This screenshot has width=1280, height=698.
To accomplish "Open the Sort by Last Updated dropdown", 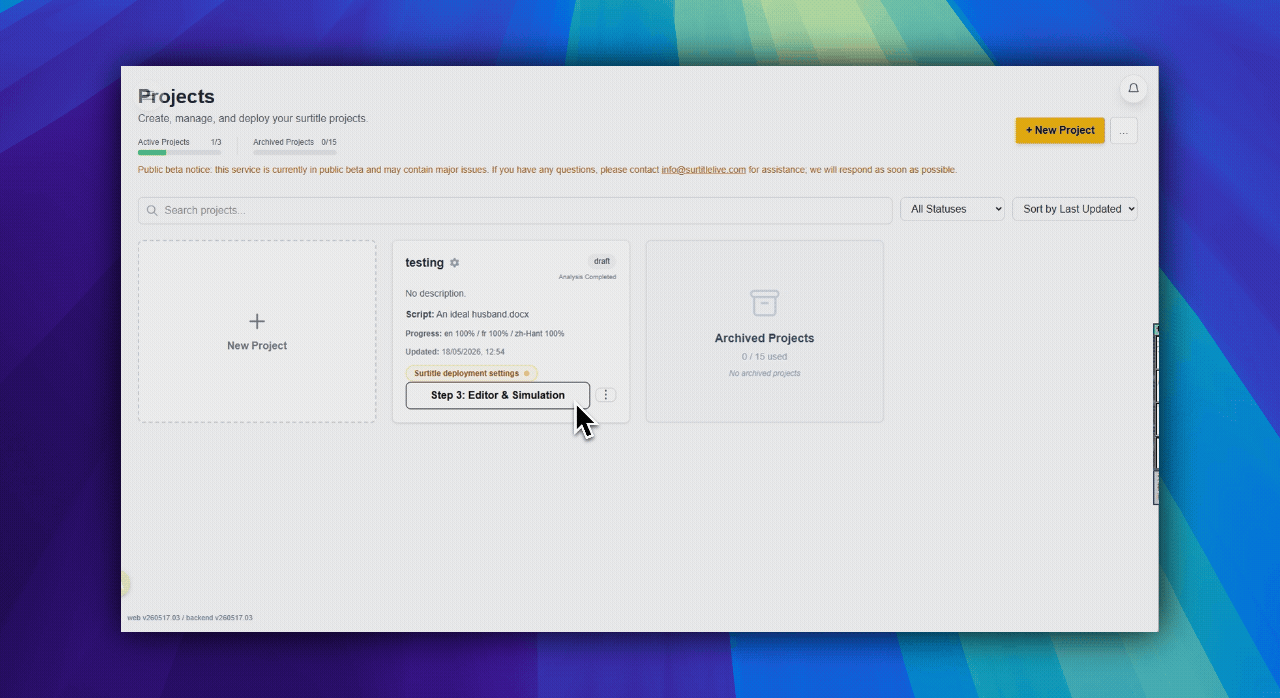I will (x=1075, y=209).
